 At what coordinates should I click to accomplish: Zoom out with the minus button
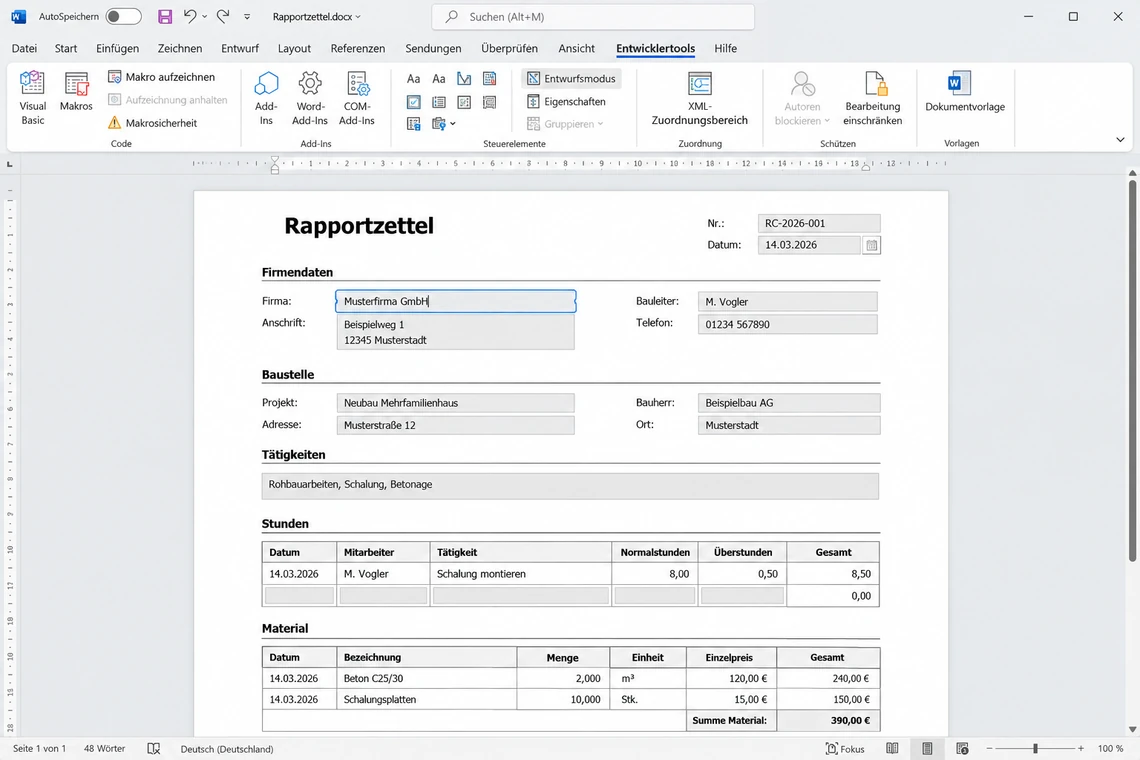pos(989,748)
